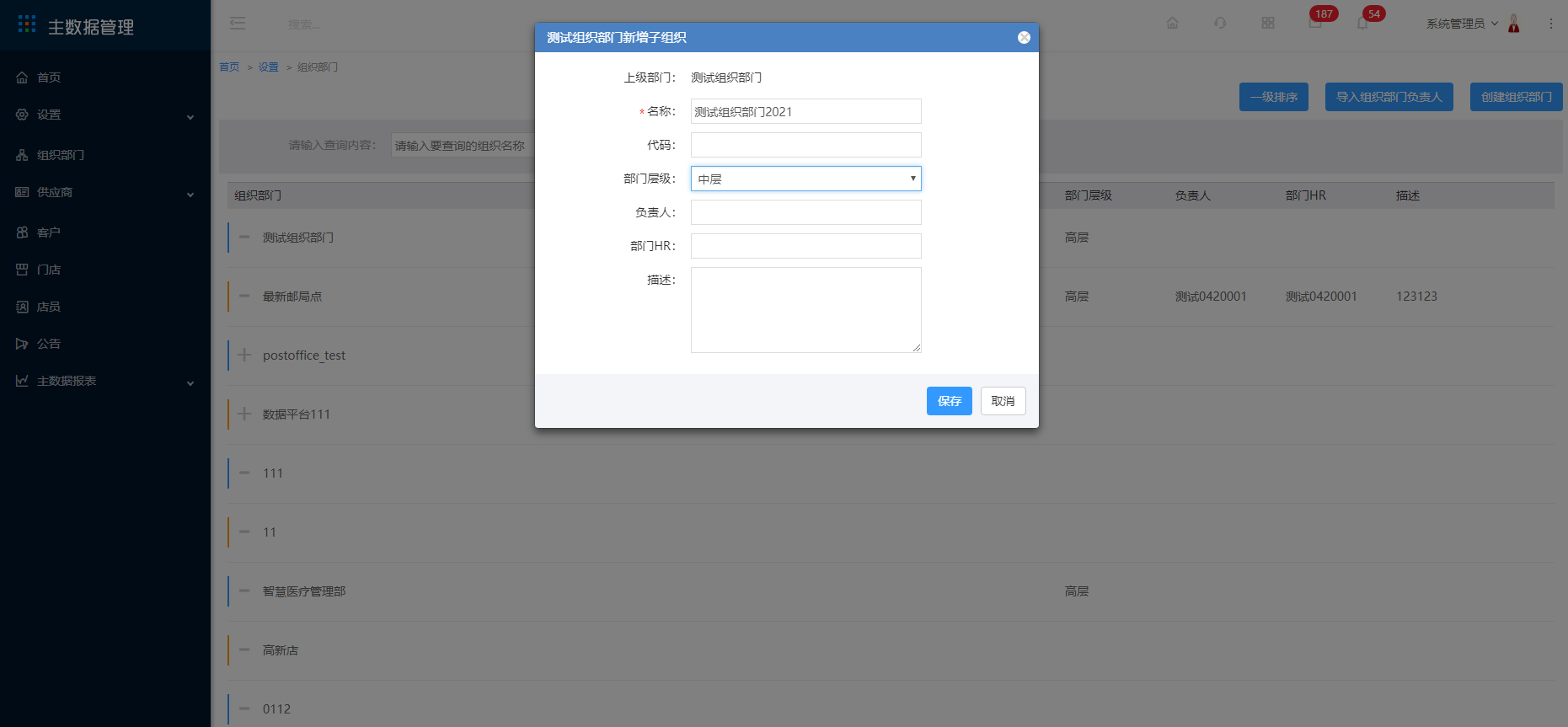Click the customer icon beside 客户
The height and width of the screenshot is (727, 1568).
pyautogui.click(x=22, y=233)
